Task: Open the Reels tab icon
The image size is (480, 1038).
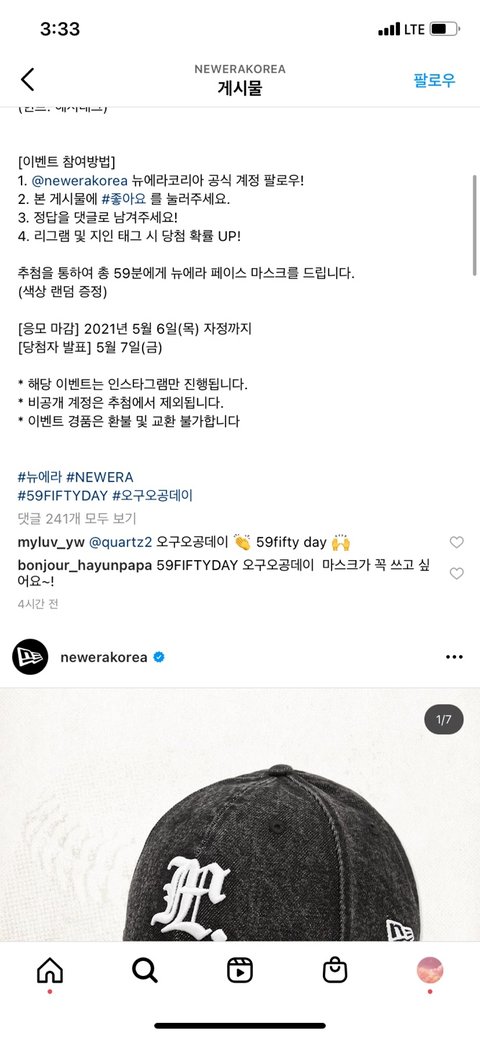Action: pos(240,970)
